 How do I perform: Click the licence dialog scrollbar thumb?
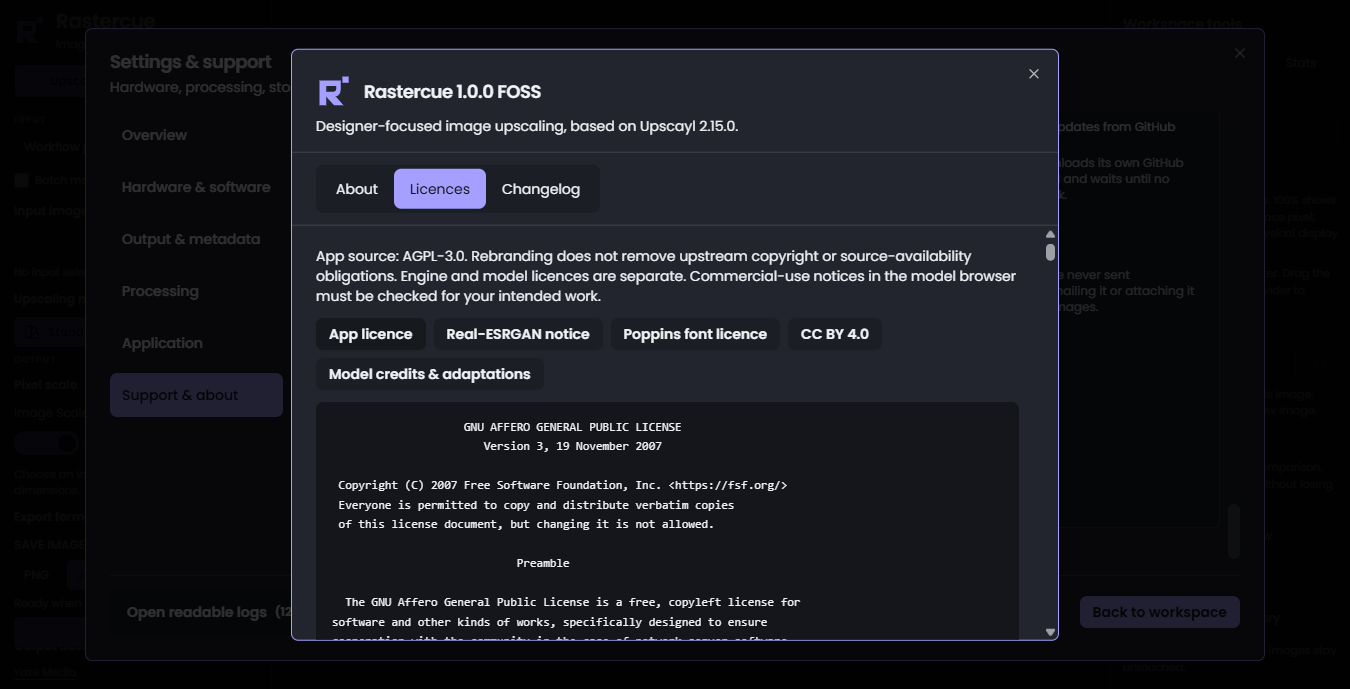pyautogui.click(x=1050, y=252)
